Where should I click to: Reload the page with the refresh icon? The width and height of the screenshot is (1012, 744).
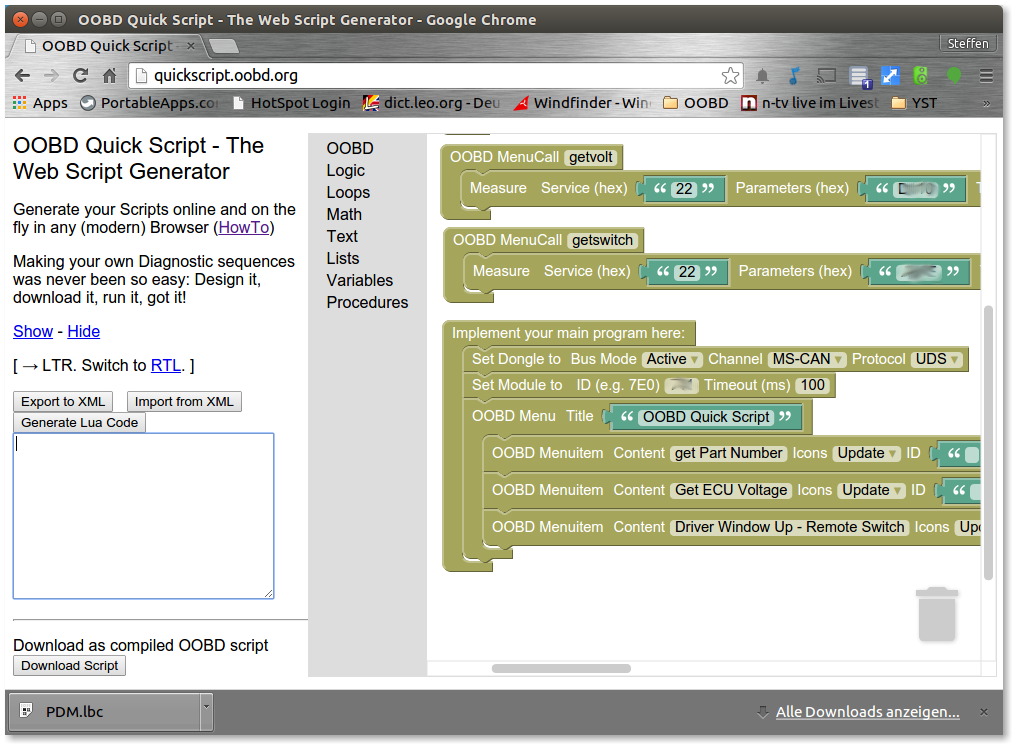coord(81,75)
